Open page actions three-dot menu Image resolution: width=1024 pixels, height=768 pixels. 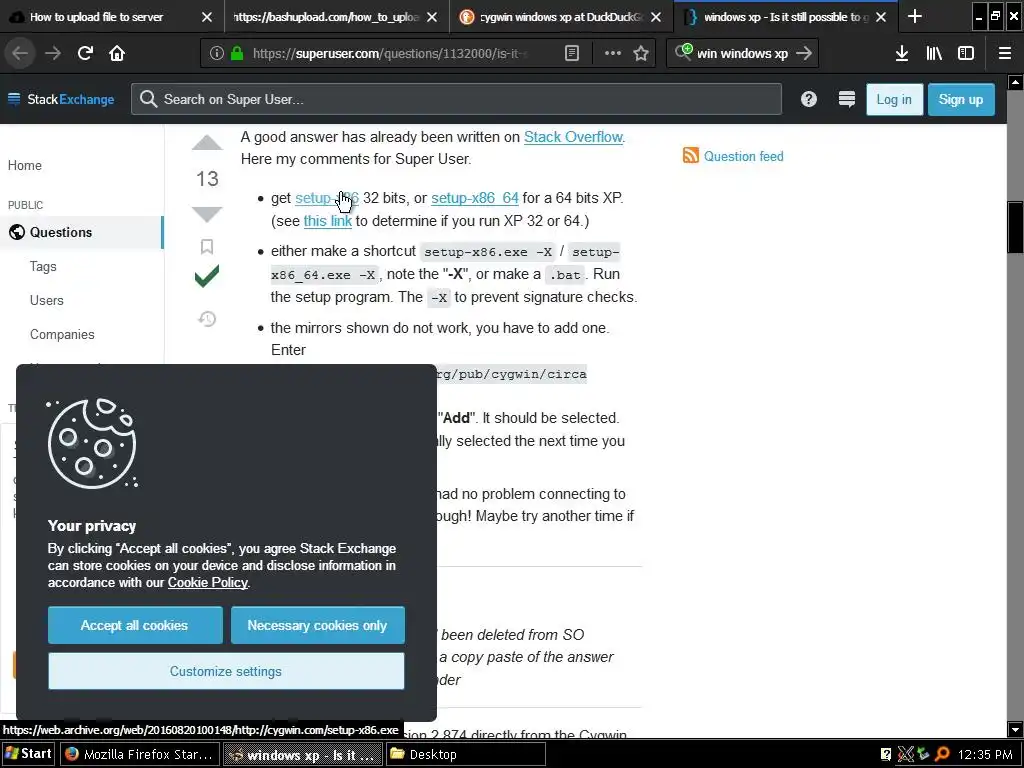(613, 54)
